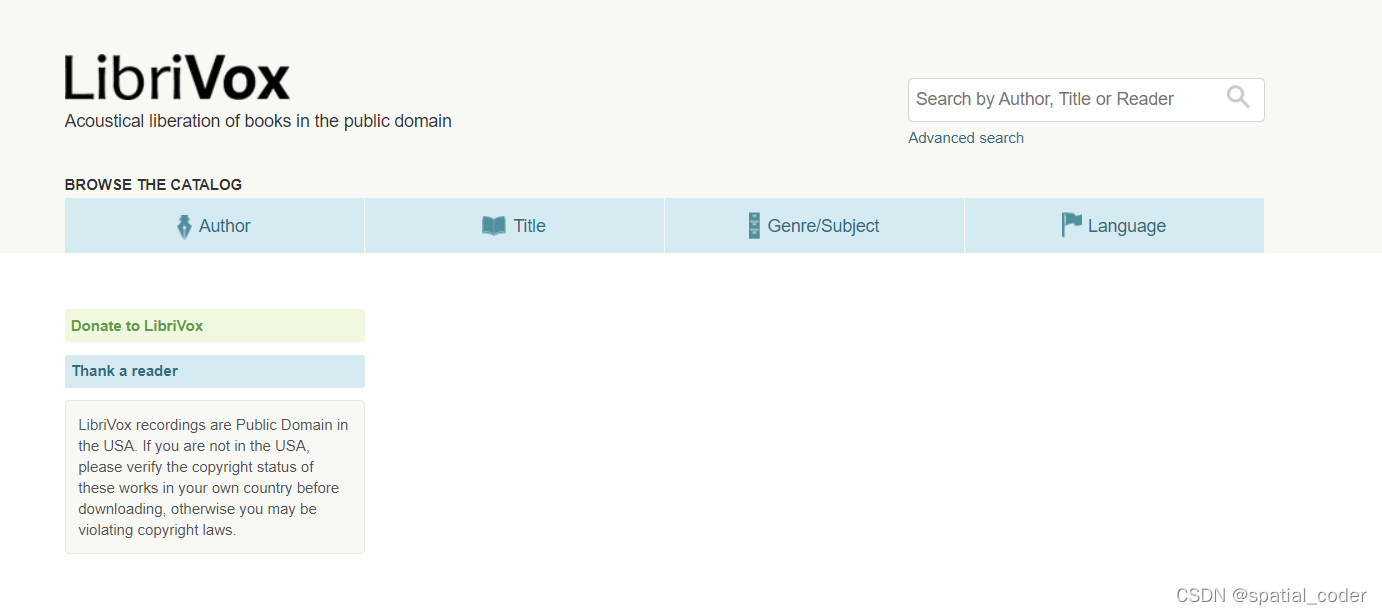The width and height of the screenshot is (1382, 615).
Task: Browse catalog by Title tab
Action: point(514,226)
